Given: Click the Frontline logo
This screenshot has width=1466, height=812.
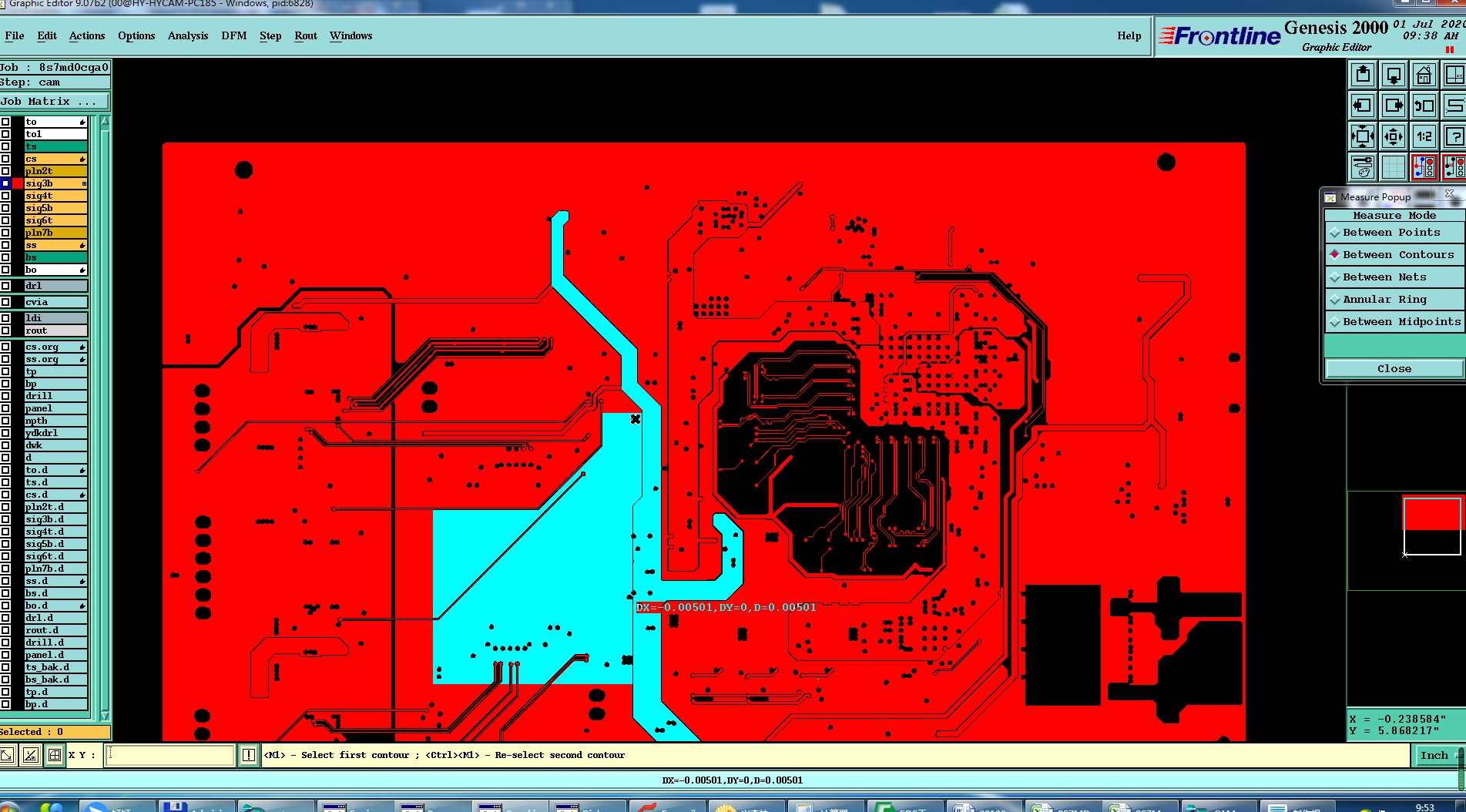Looking at the screenshot, I should tap(1220, 36).
